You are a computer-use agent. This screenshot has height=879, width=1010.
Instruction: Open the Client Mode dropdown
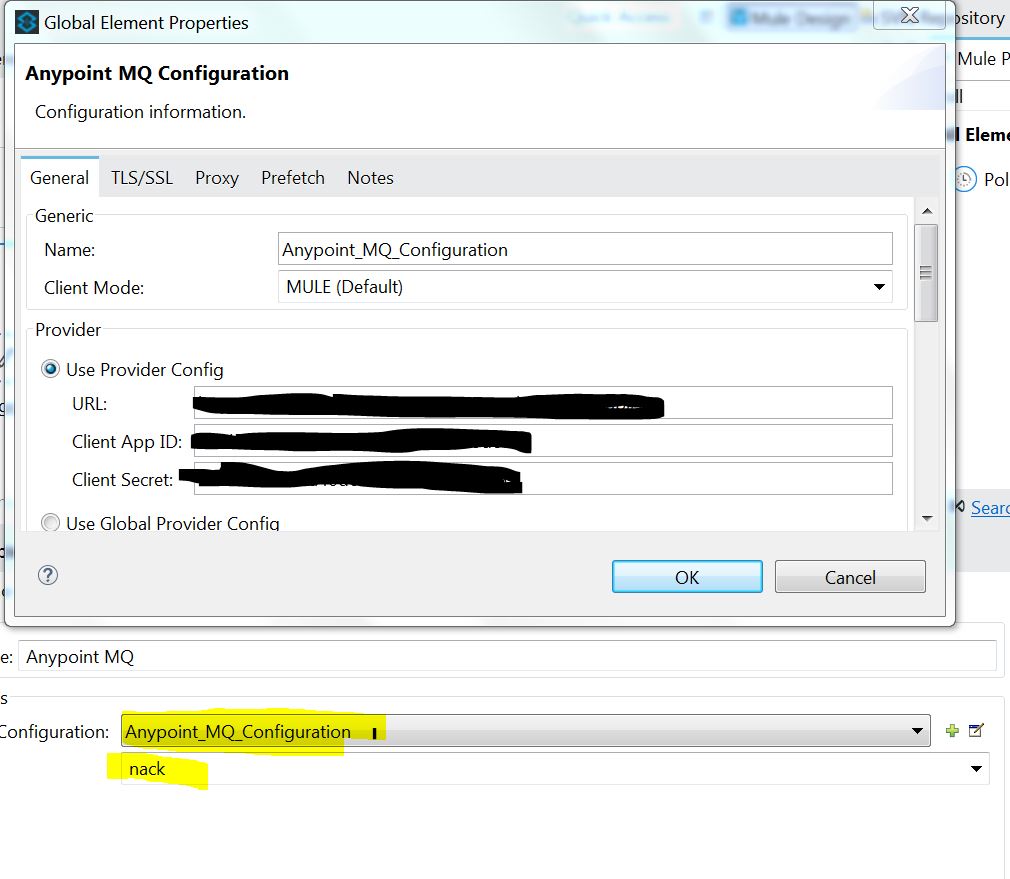click(585, 287)
